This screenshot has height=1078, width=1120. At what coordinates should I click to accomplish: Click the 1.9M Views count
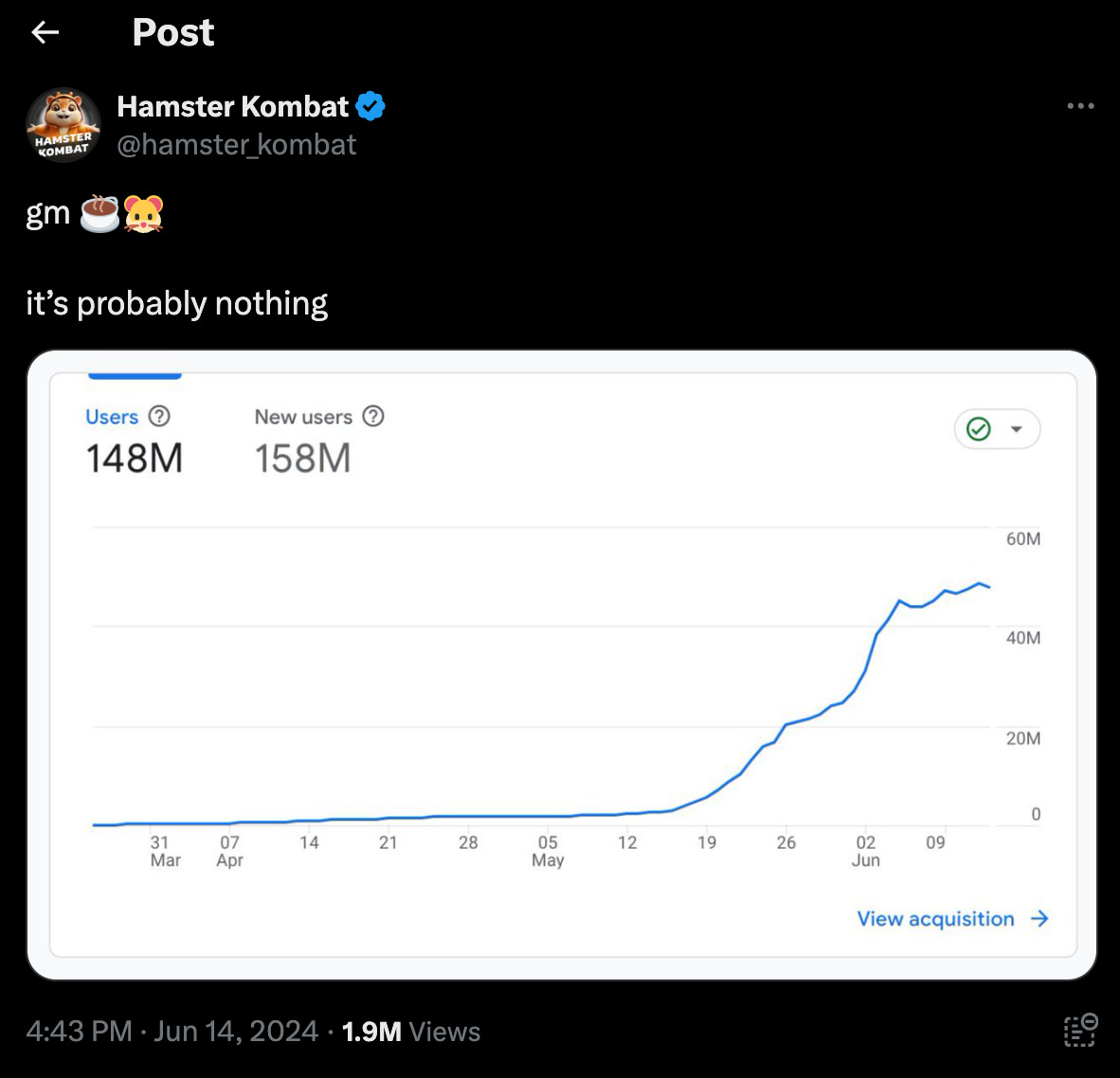click(410, 1032)
